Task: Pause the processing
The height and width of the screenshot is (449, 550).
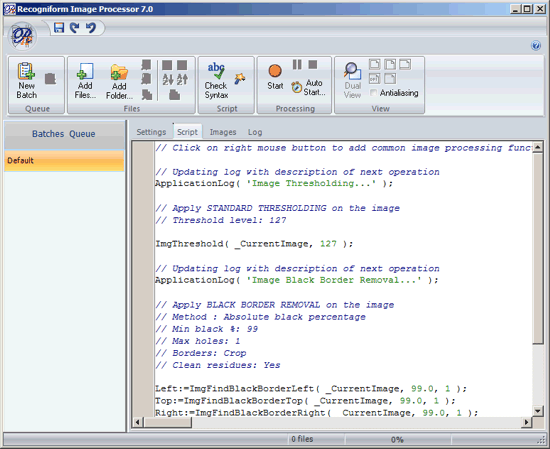Action: tap(297, 65)
